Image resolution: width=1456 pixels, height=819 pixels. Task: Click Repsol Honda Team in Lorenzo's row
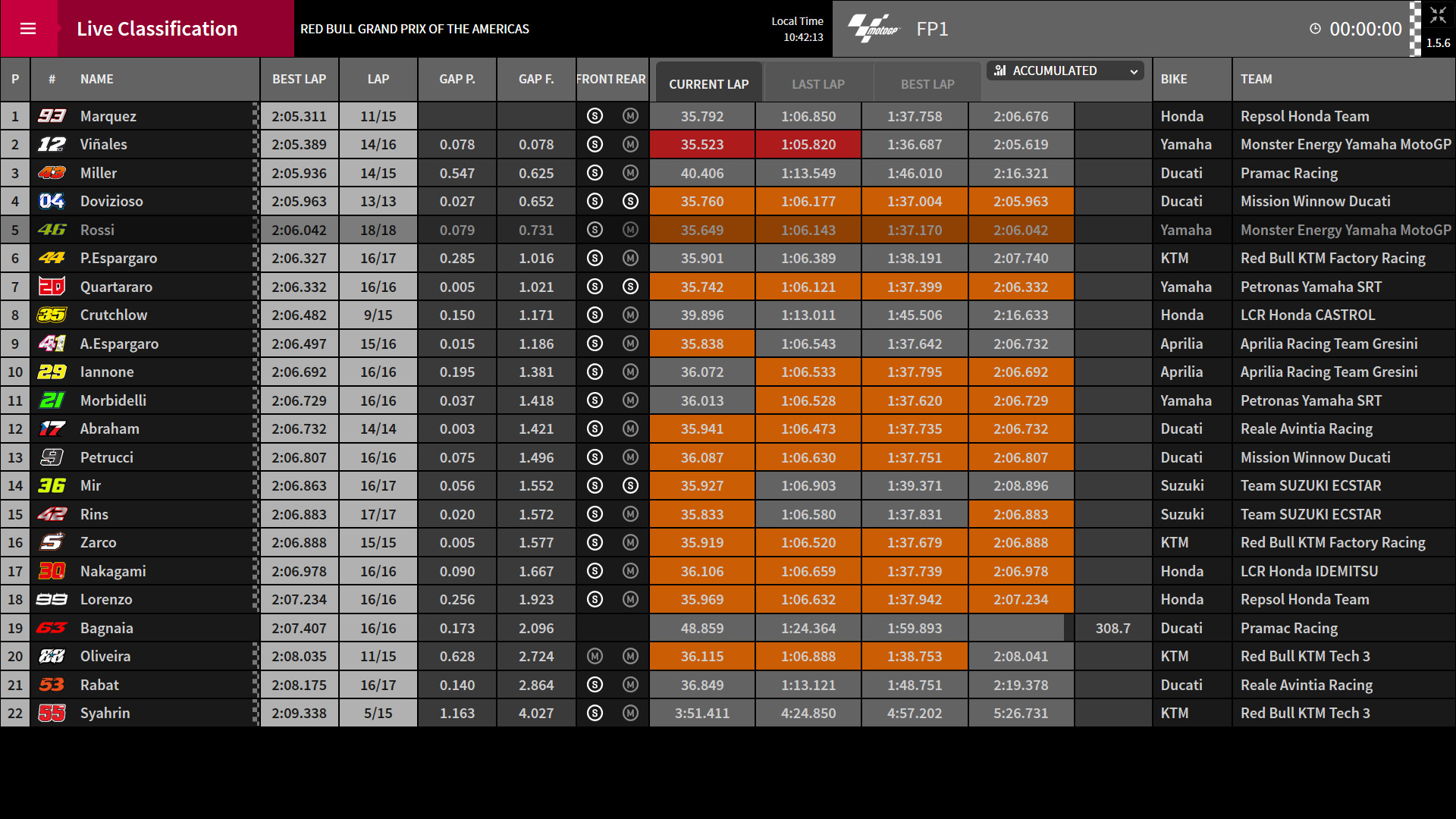pos(1304,599)
